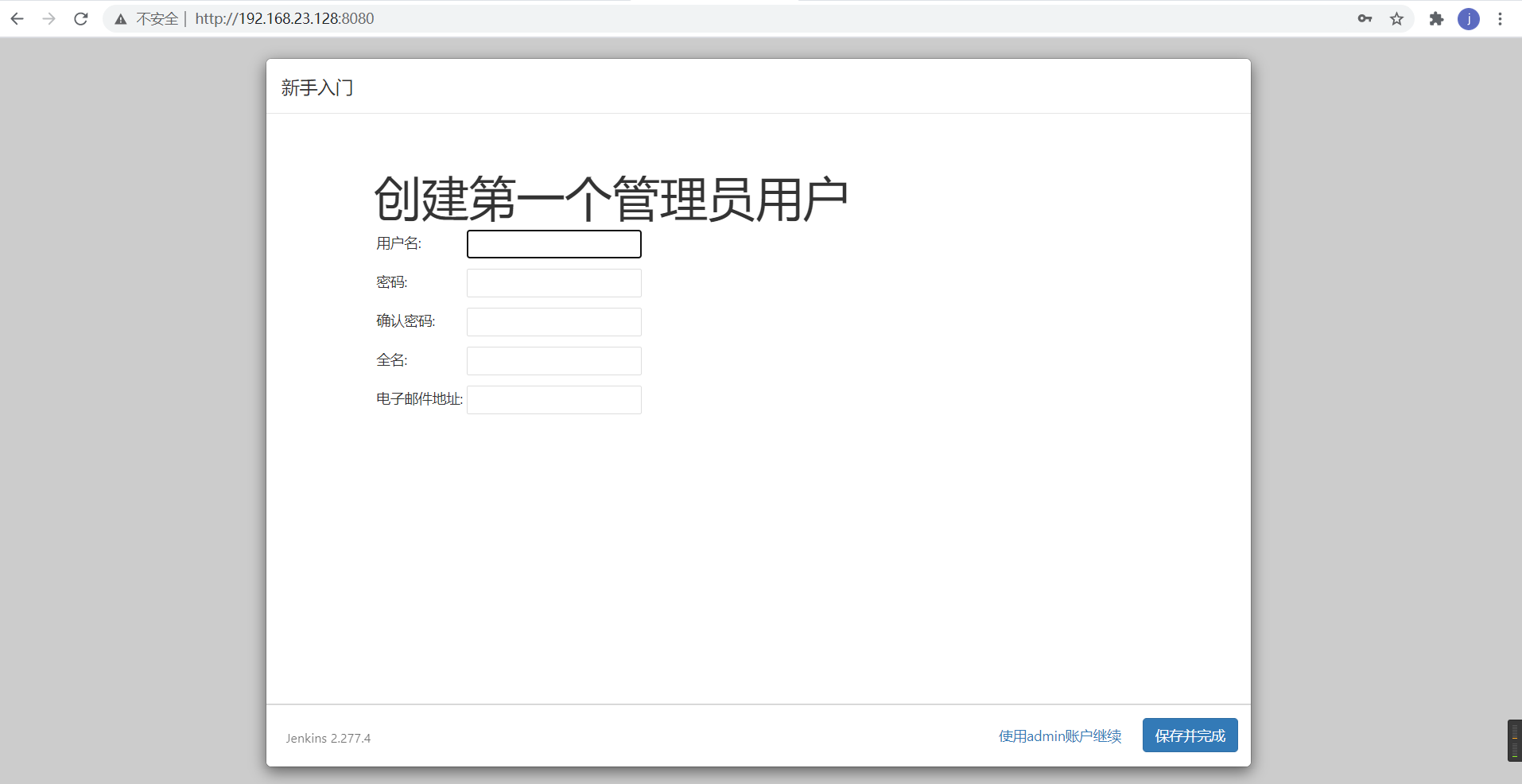Open the saved passwords key icon
This screenshot has width=1522, height=784.
(x=1365, y=19)
